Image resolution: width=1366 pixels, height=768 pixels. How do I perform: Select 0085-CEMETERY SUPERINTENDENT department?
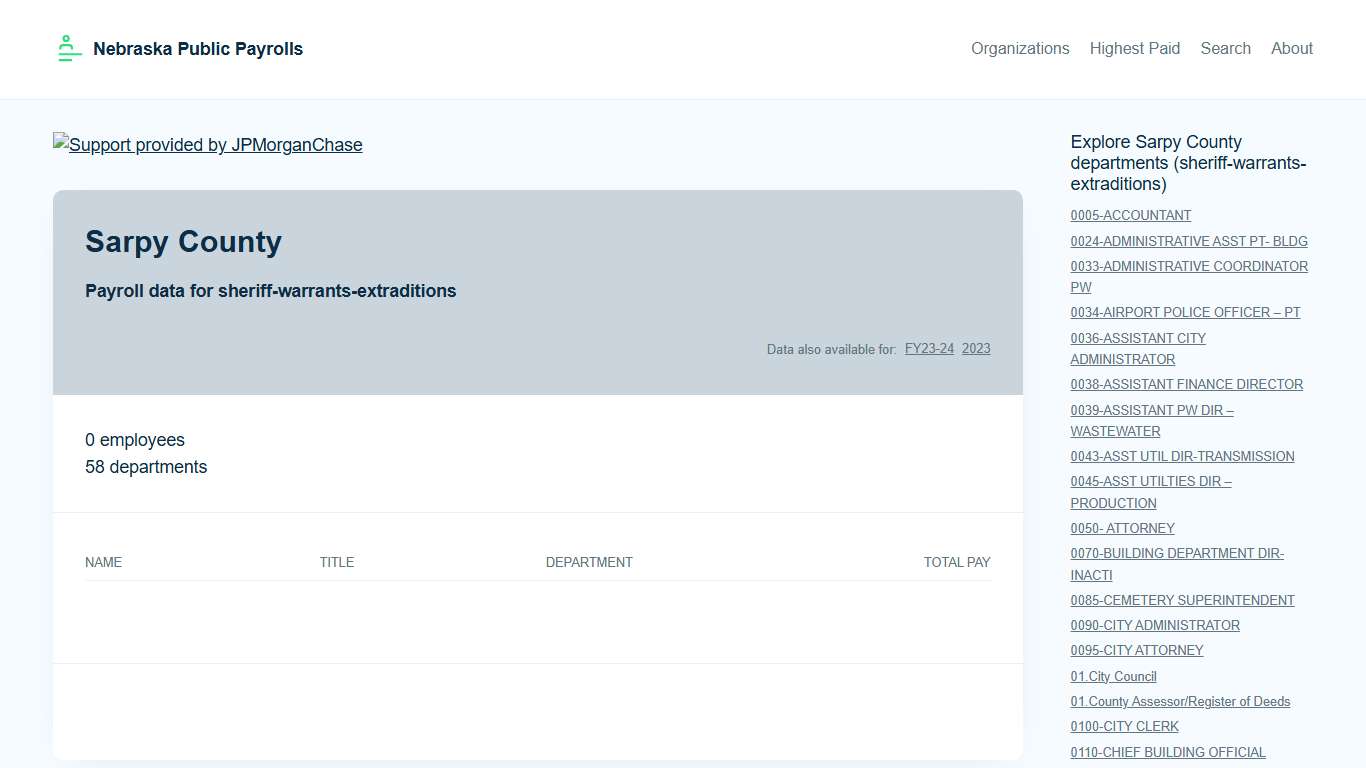pyautogui.click(x=1182, y=600)
